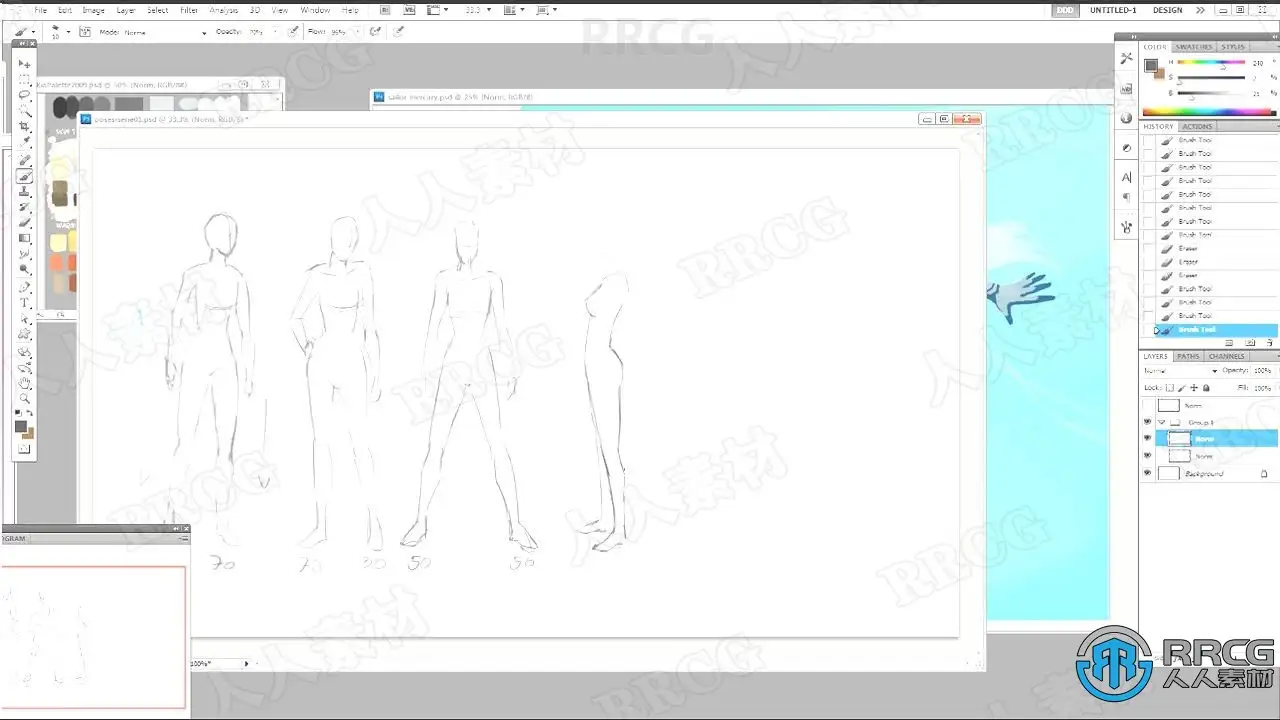Hide the Group 1 layer group

coord(1148,422)
